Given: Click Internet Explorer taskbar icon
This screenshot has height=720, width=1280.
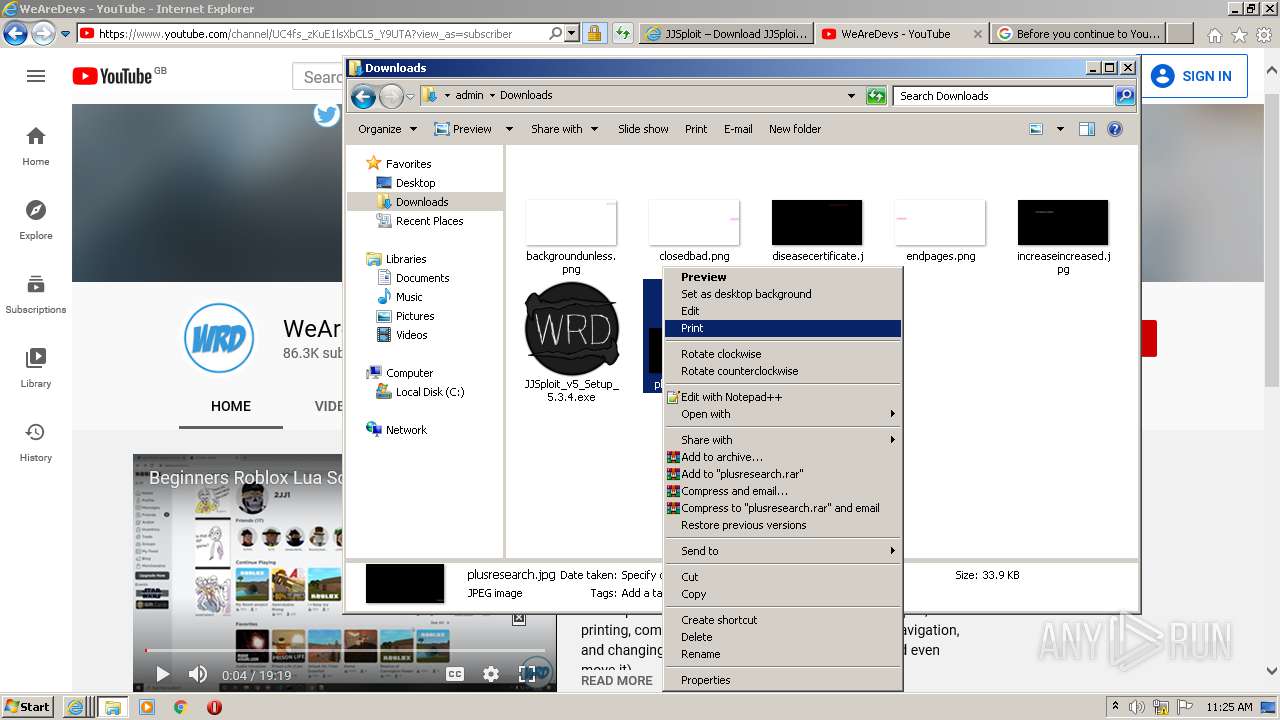Looking at the screenshot, I should pos(75,707).
